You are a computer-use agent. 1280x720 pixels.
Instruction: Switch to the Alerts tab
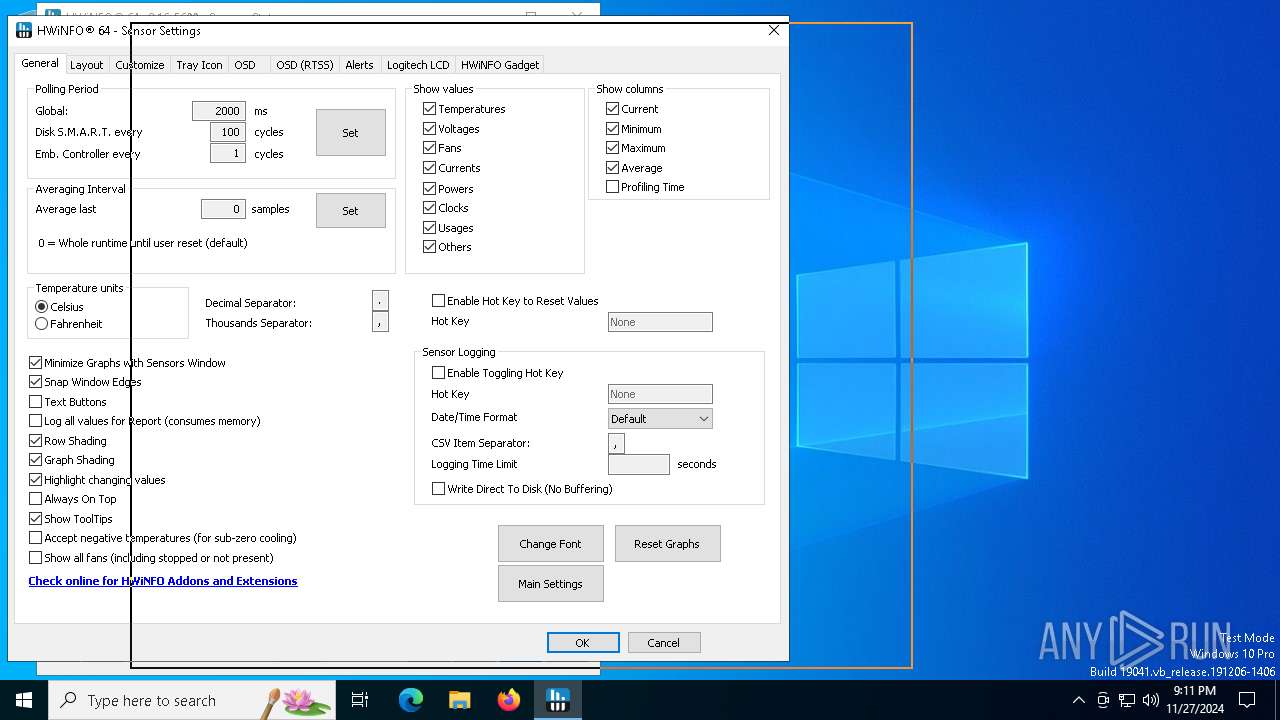(359, 65)
